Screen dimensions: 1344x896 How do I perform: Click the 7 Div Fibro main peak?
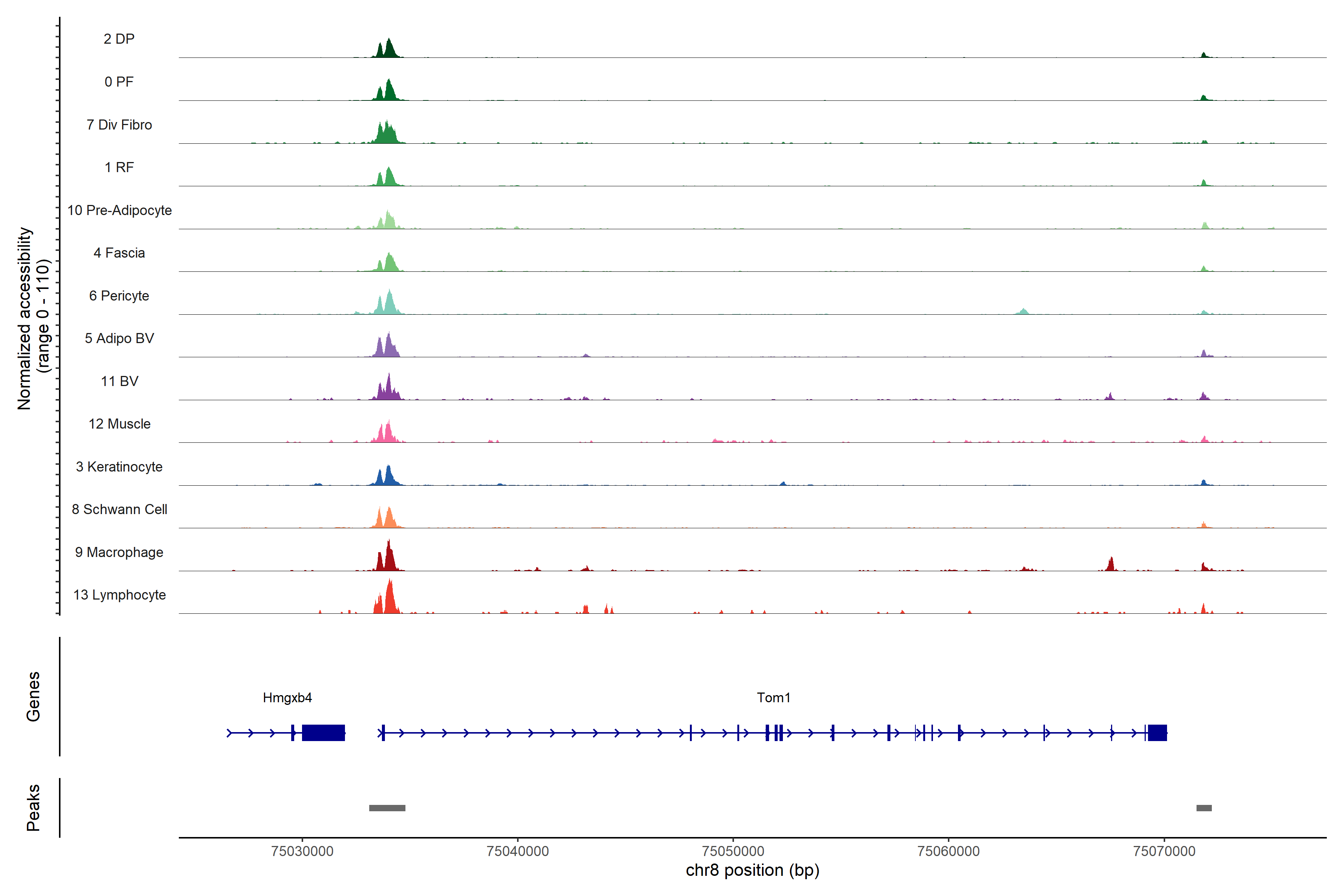(387, 134)
